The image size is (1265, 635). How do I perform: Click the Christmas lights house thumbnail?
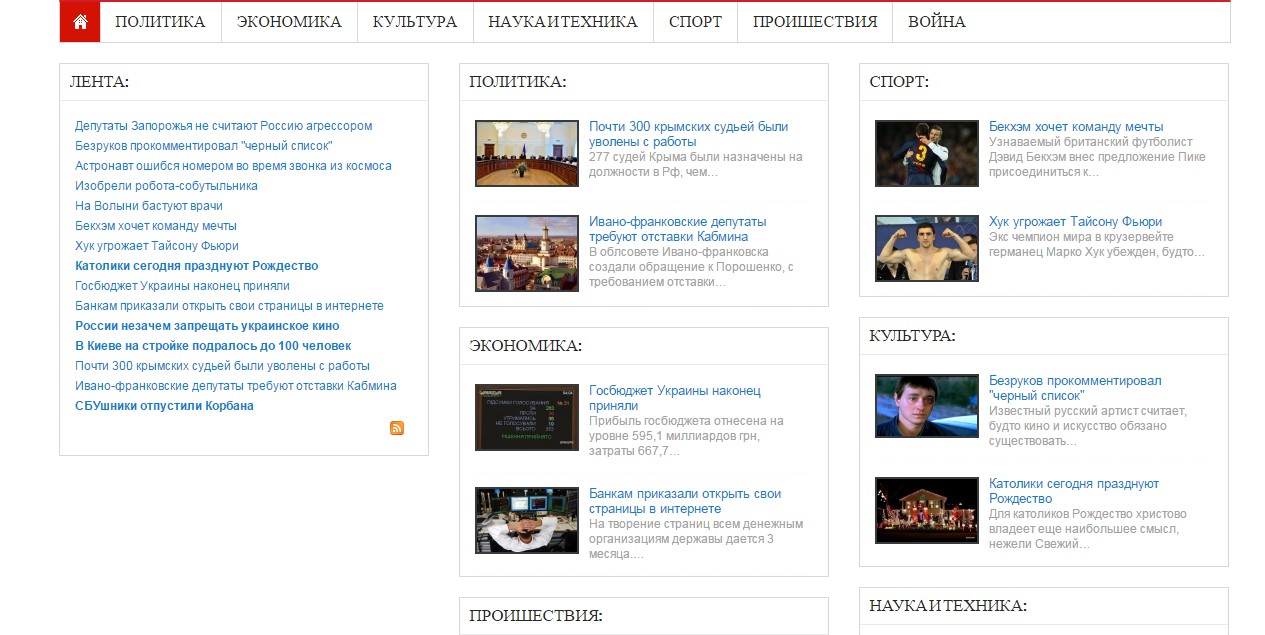point(927,510)
